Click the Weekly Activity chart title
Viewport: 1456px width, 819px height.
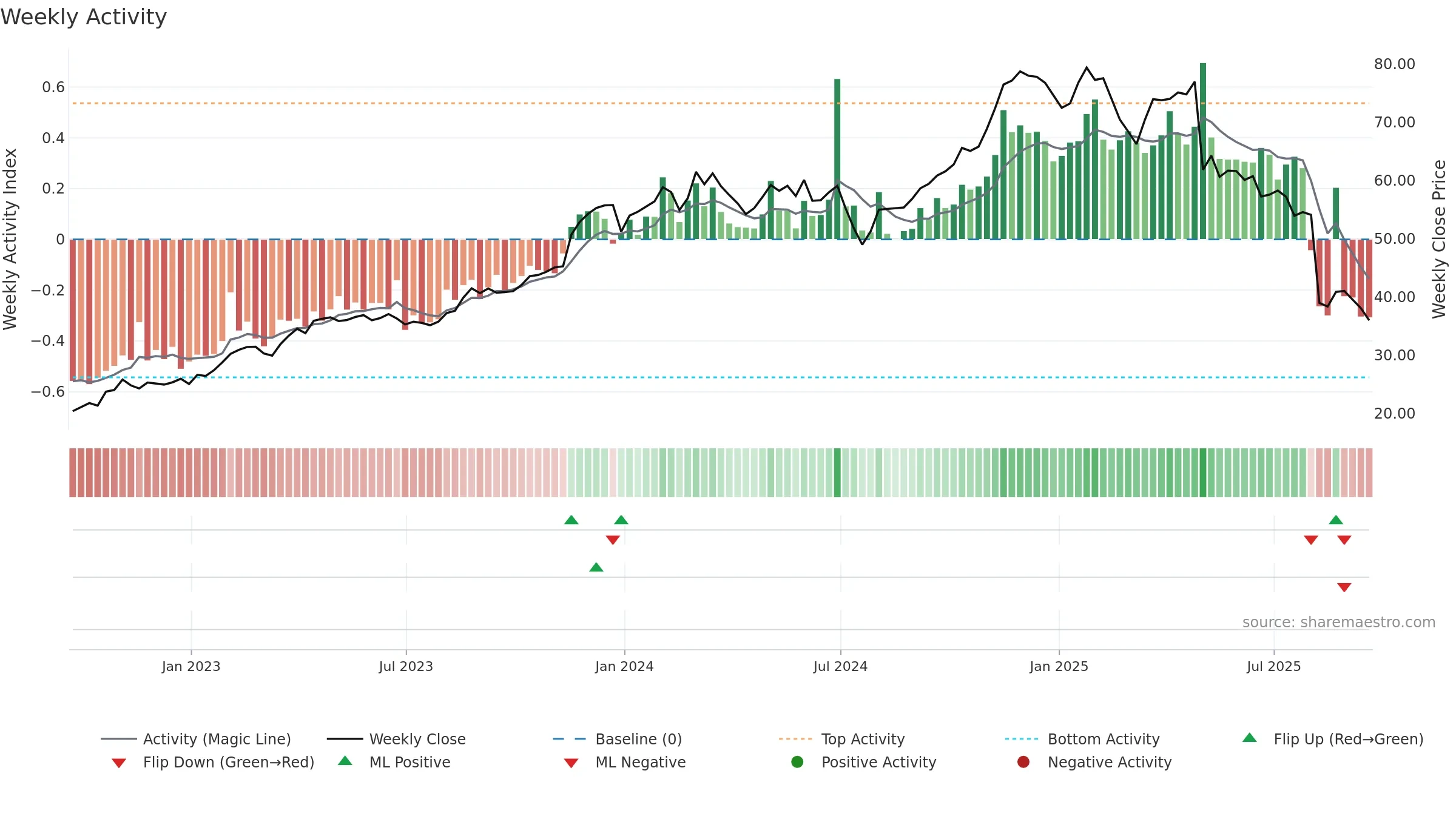84,17
